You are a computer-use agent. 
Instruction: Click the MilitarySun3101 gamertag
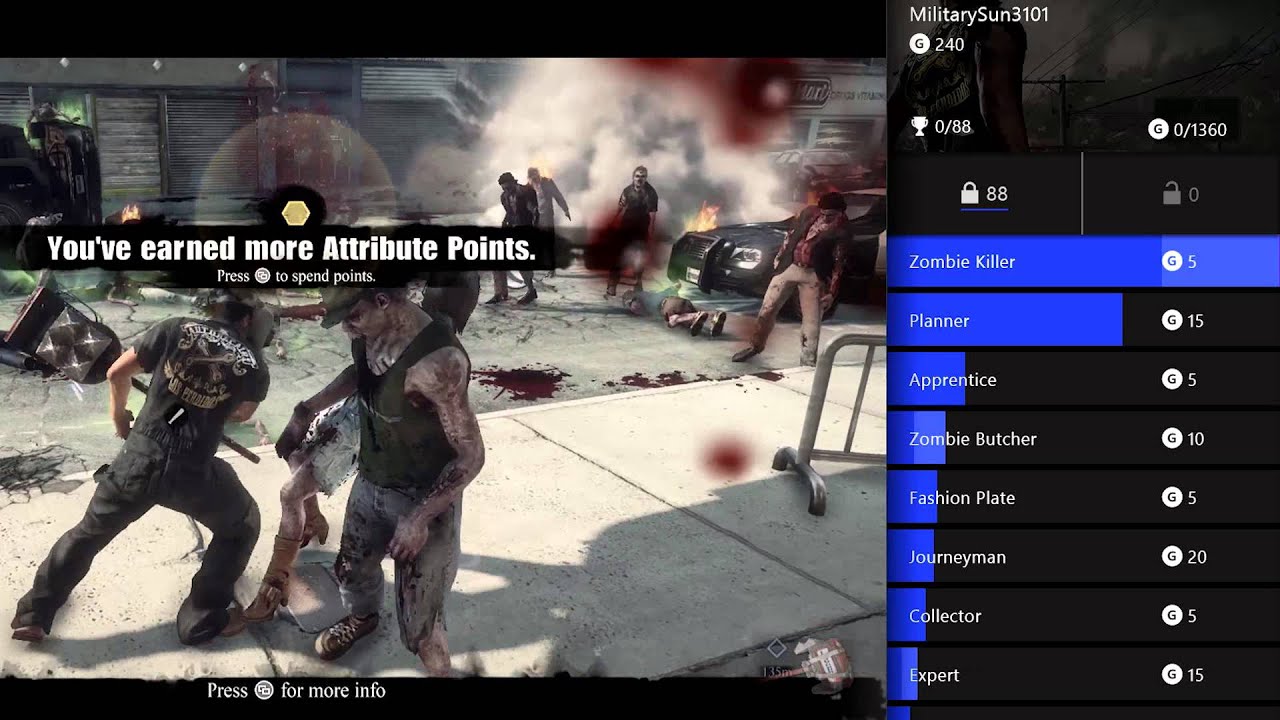click(979, 15)
